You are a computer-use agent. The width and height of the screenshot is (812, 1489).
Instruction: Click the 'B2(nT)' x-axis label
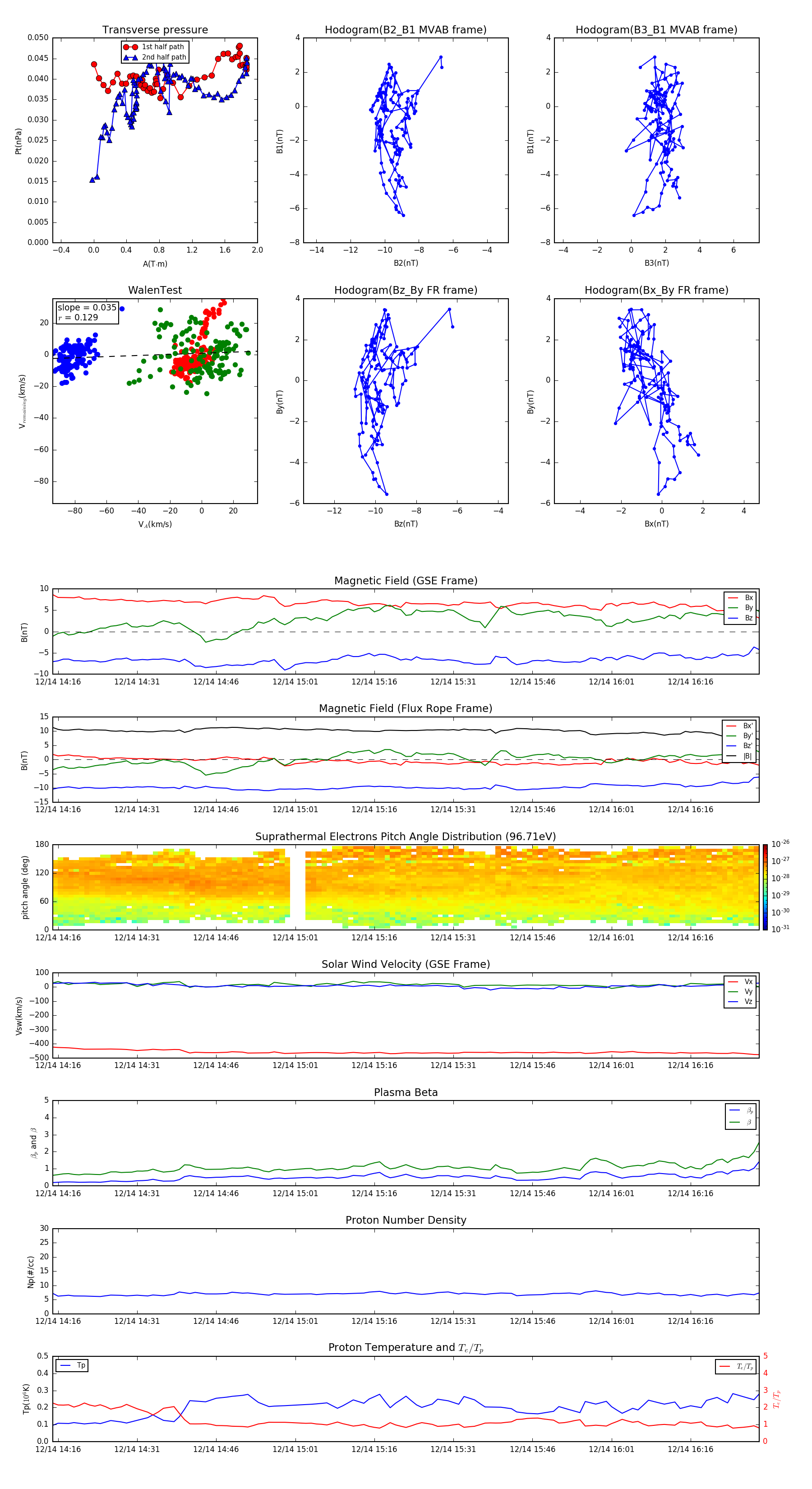(x=406, y=263)
